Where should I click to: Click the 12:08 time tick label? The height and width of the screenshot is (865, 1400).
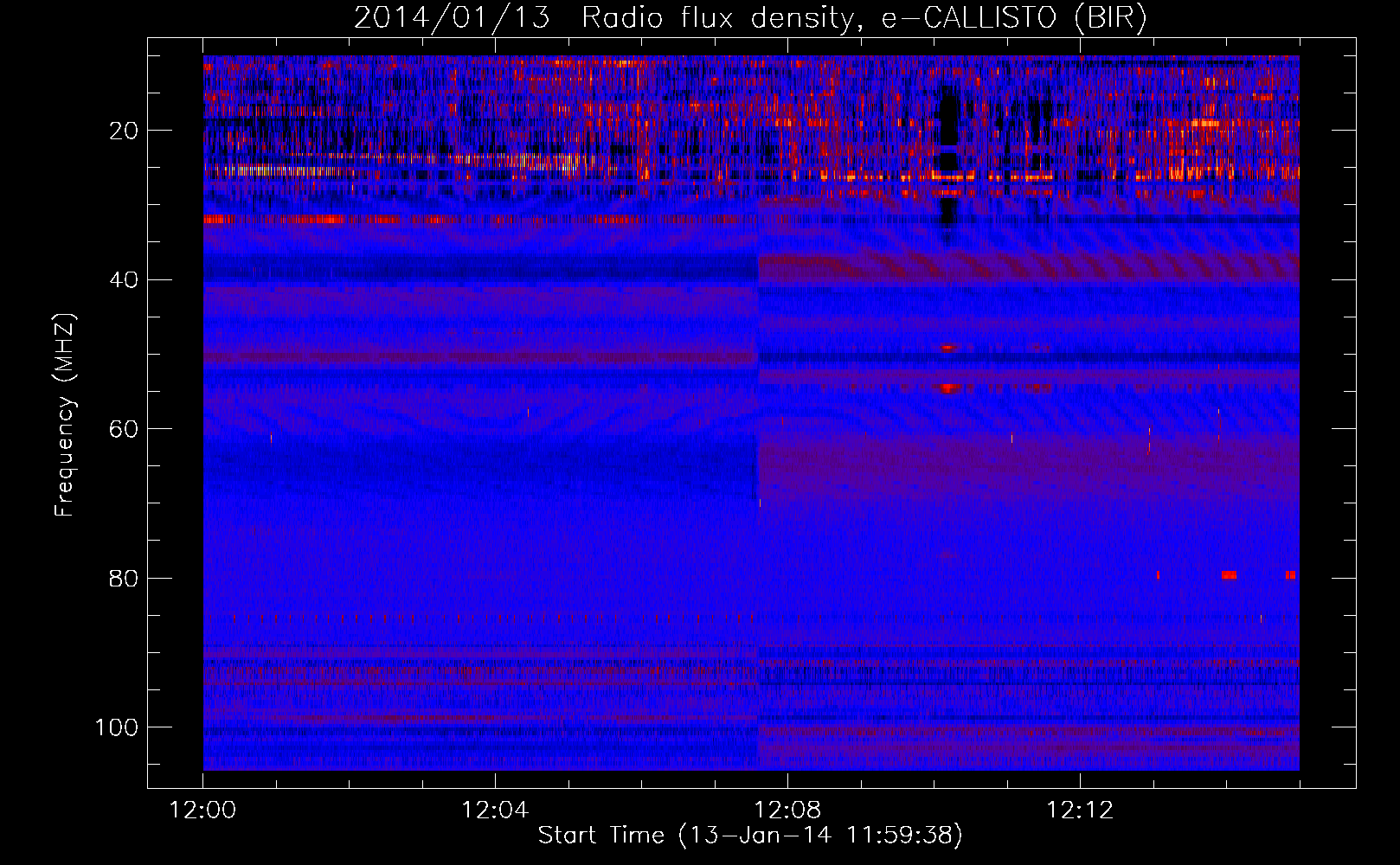pyautogui.click(x=787, y=811)
